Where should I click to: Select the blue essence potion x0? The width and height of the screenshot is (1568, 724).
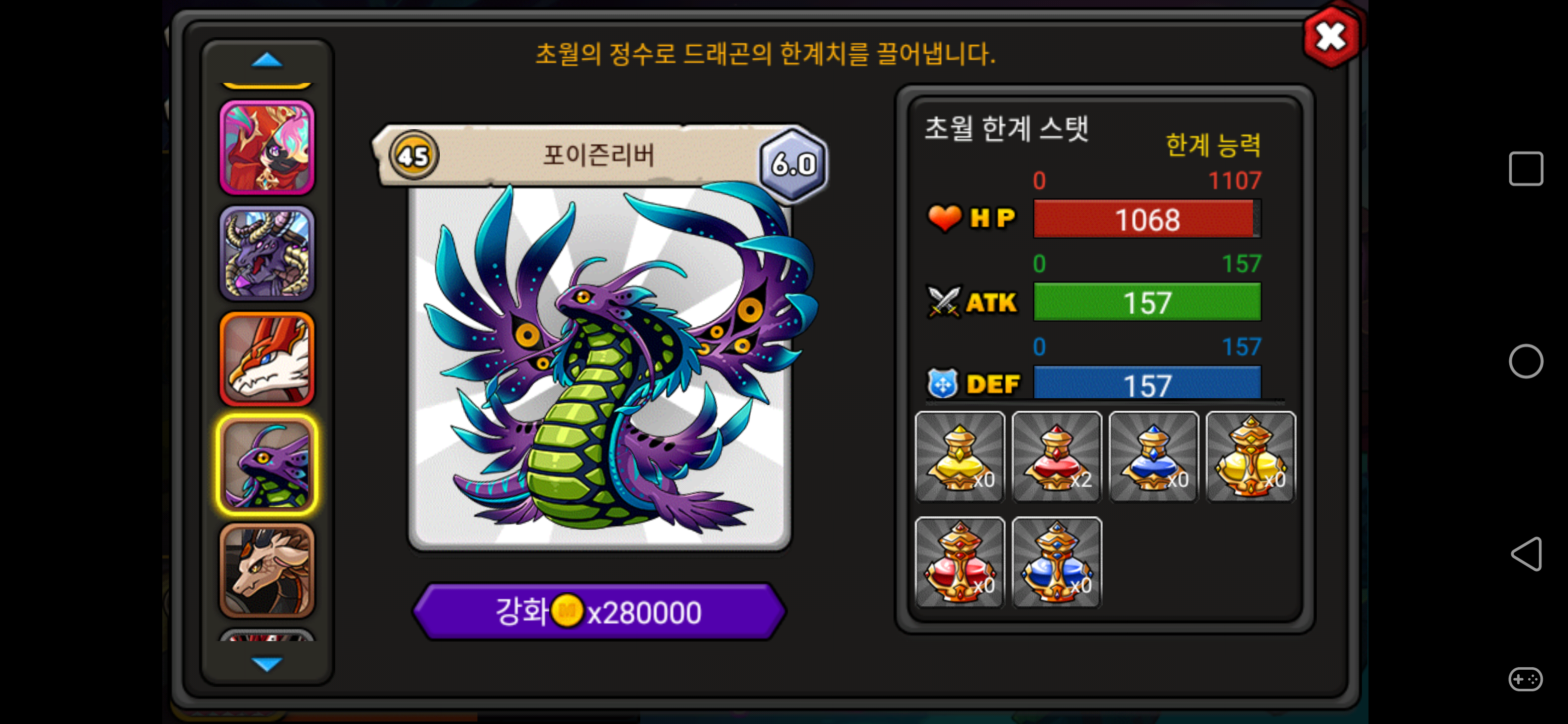pos(1153,457)
